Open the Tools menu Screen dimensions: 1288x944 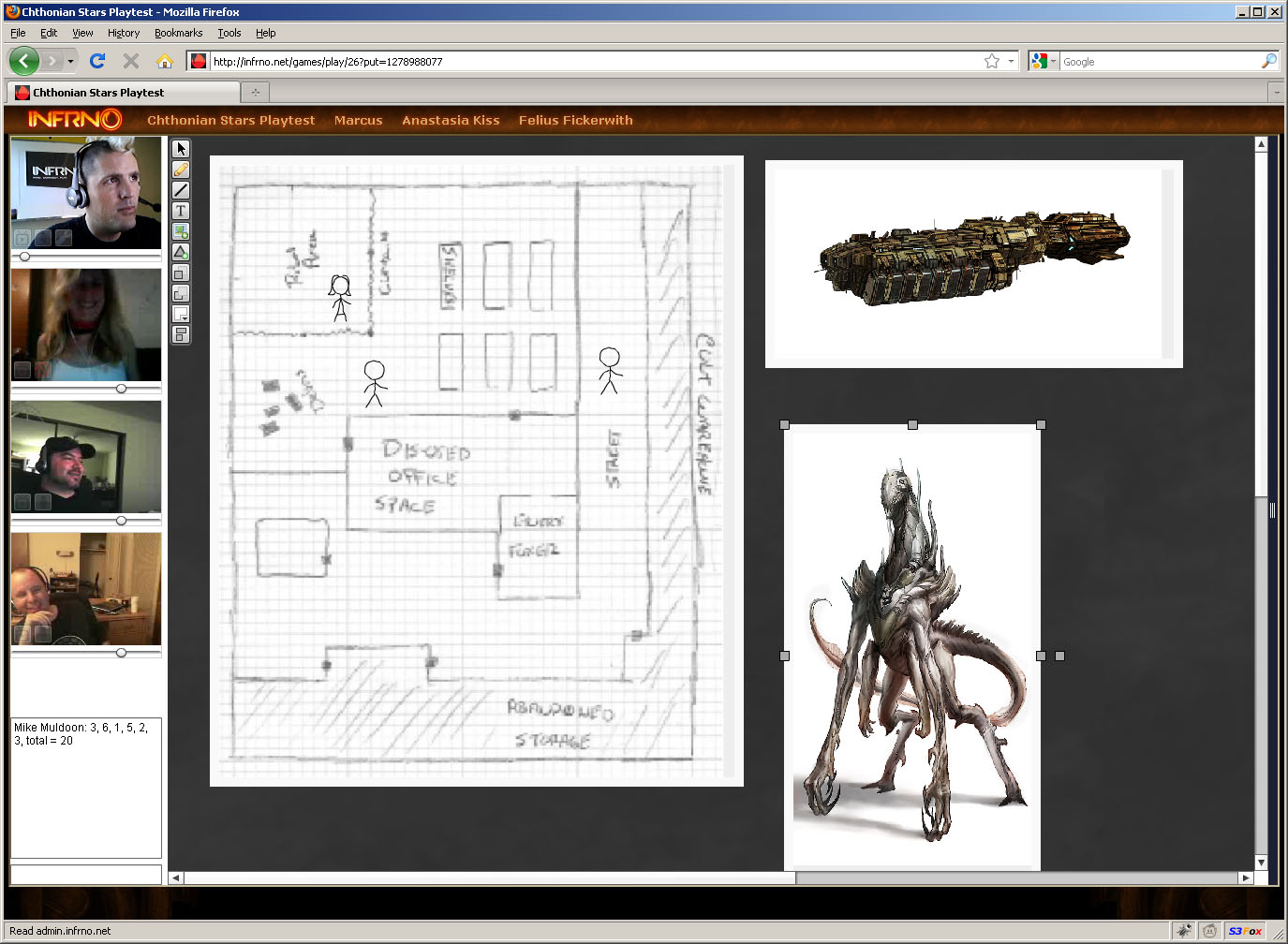coord(229,33)
